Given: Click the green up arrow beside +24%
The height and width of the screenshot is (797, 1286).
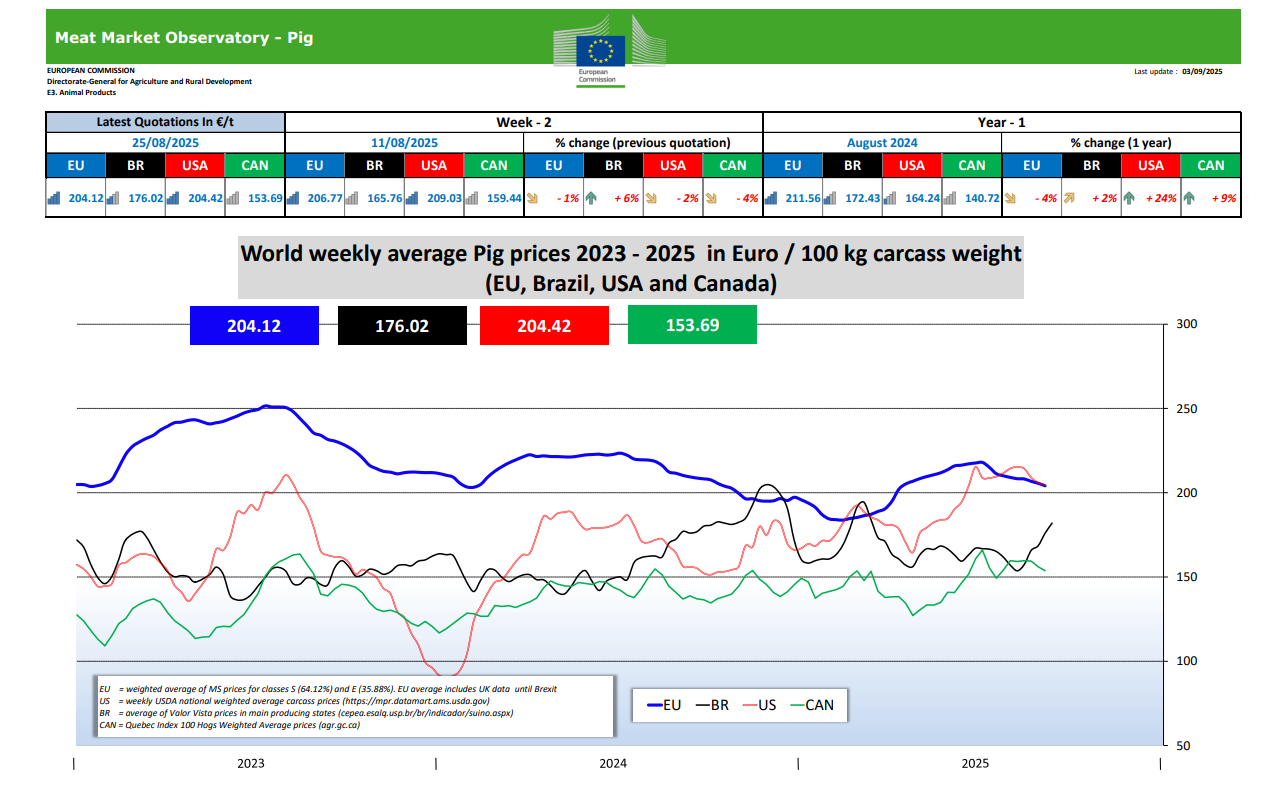Looking at the screenshot, I should coord(1129,198).
